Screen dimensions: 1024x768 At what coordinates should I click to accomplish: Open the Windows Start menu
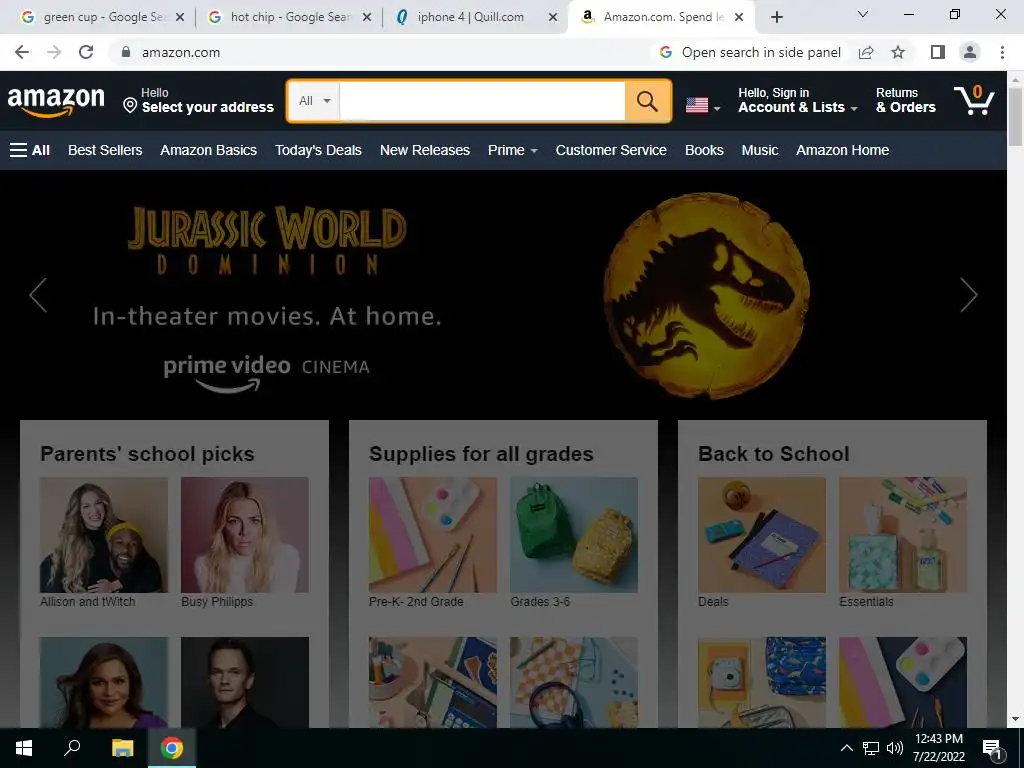point(24,748)
